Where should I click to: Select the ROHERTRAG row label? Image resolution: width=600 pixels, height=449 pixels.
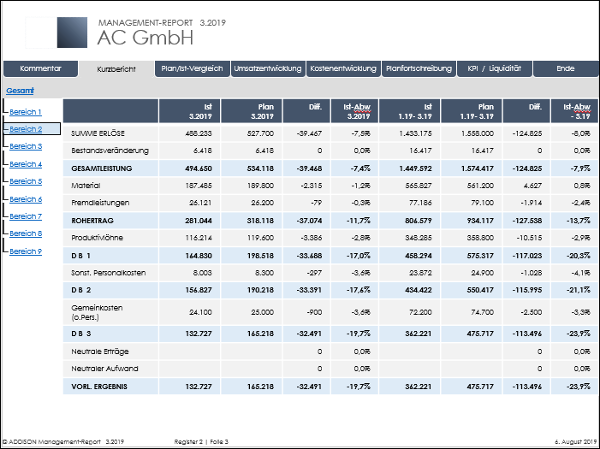pyautogui.click(x=92, y=221)
